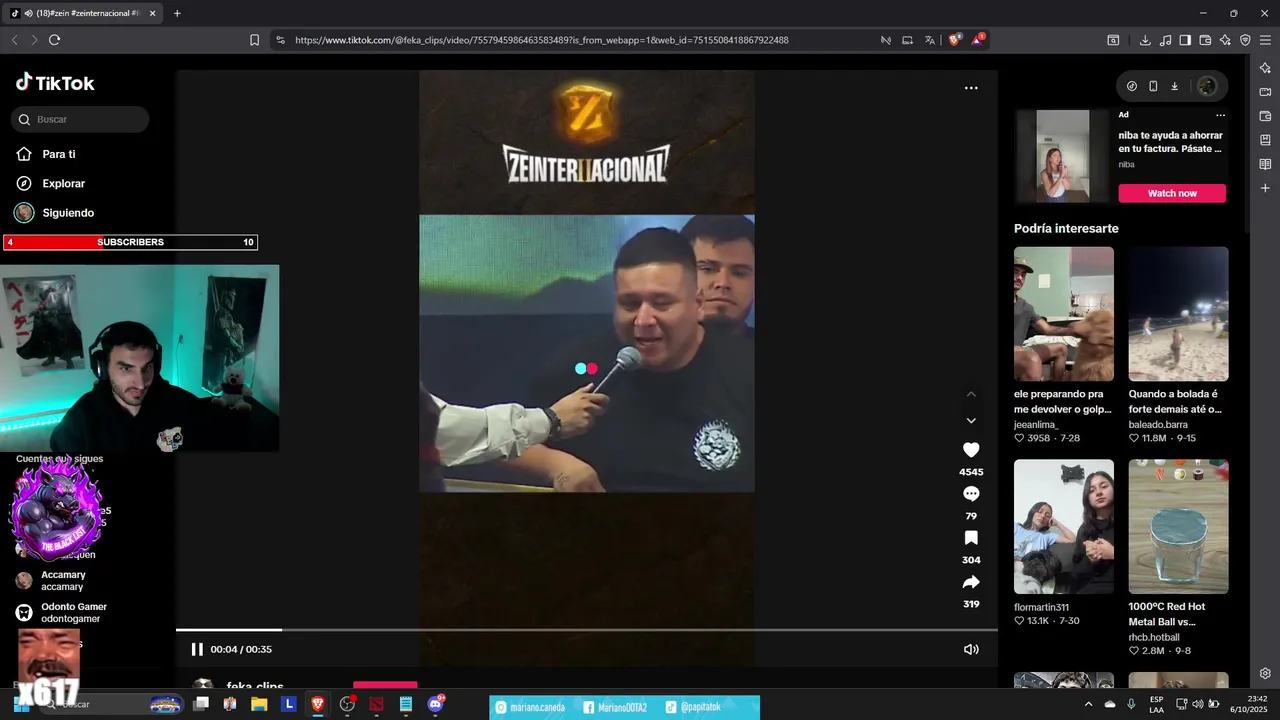
Task: Open the TikTok coins icon in top pill
Action: tap(1132, 86)
